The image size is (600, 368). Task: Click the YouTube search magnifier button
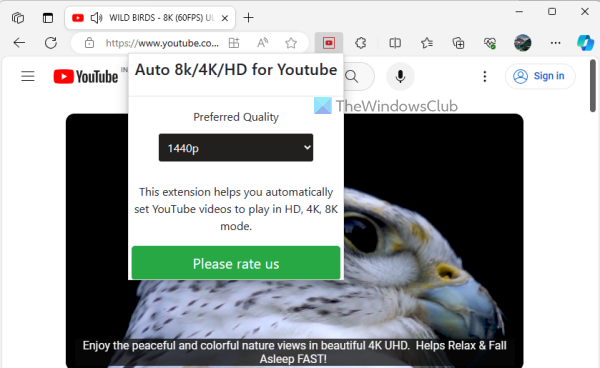coord(352,77)
